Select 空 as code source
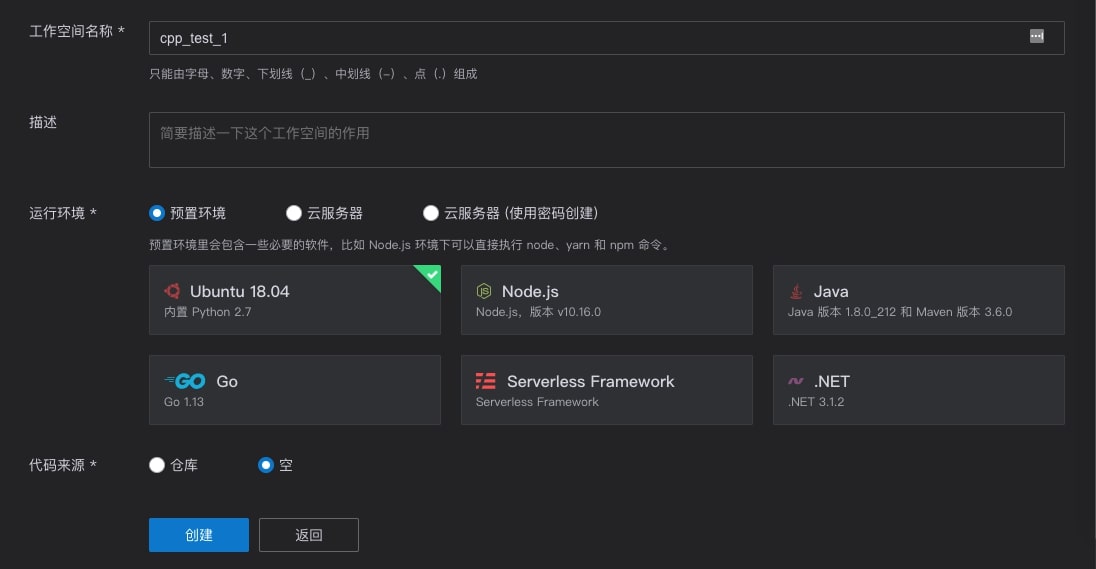The height and width of the screenshot is (569, 1096). pos(266,465)
